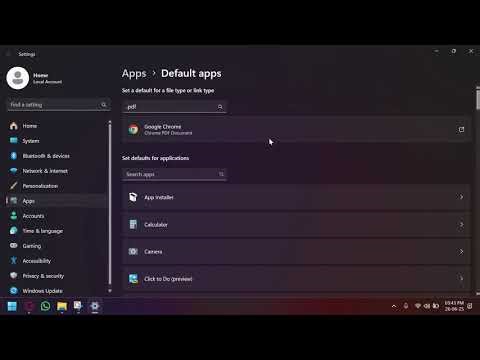
Task: Open Click to Do (preview) defaults
Action: (296, 279)
